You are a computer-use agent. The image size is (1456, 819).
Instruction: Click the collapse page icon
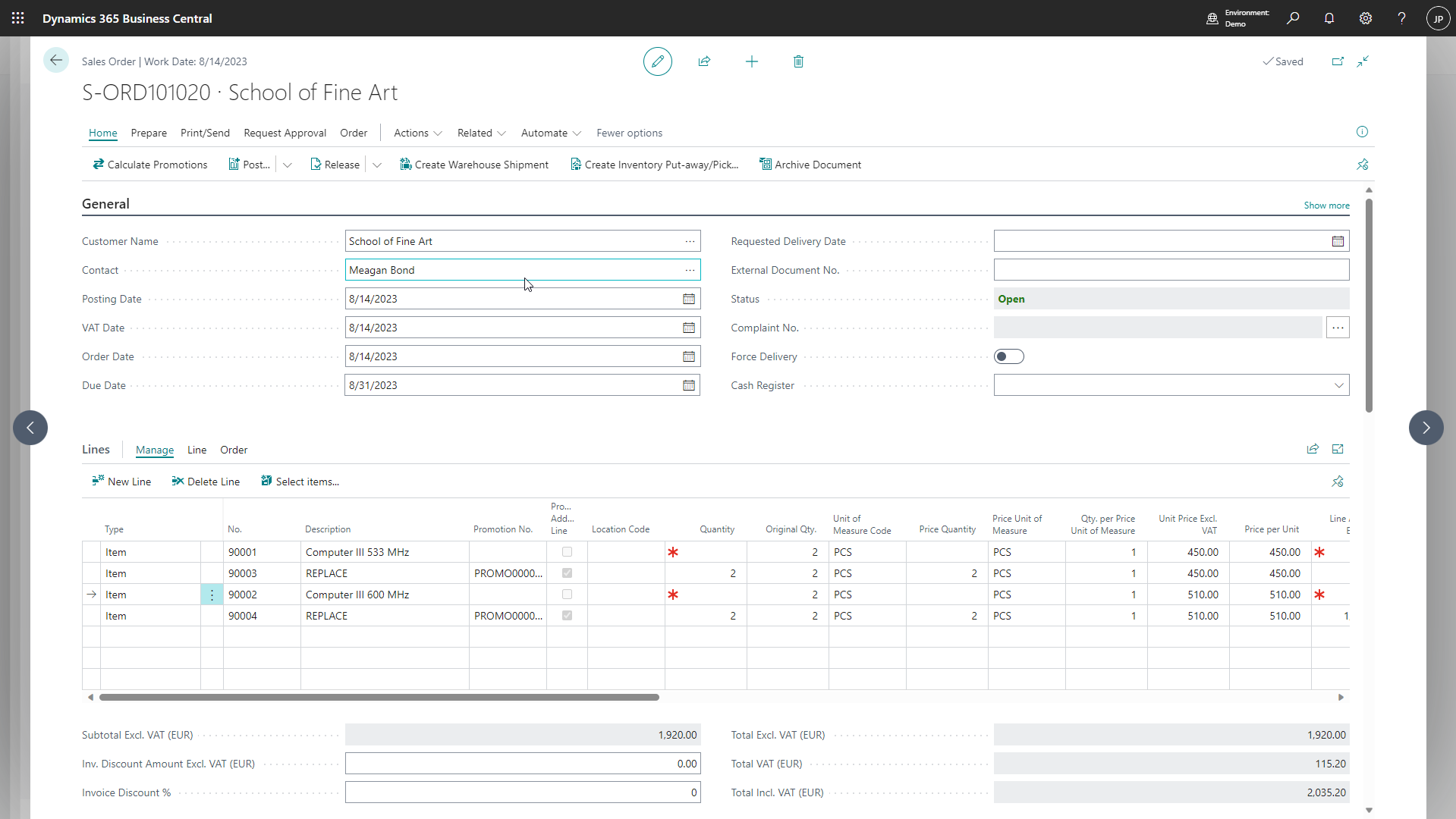[x=1363, y=61]
